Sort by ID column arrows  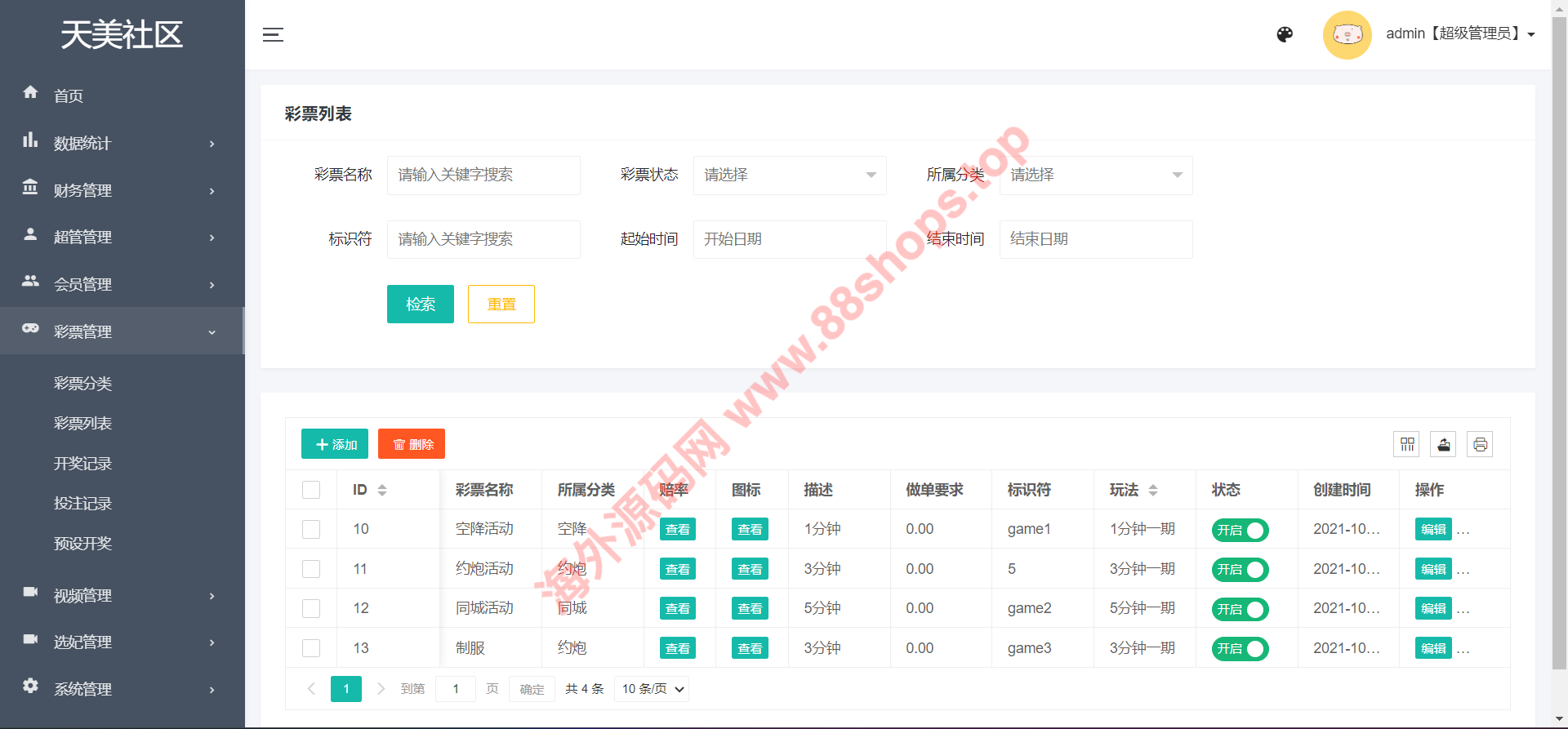click(381, 490)
